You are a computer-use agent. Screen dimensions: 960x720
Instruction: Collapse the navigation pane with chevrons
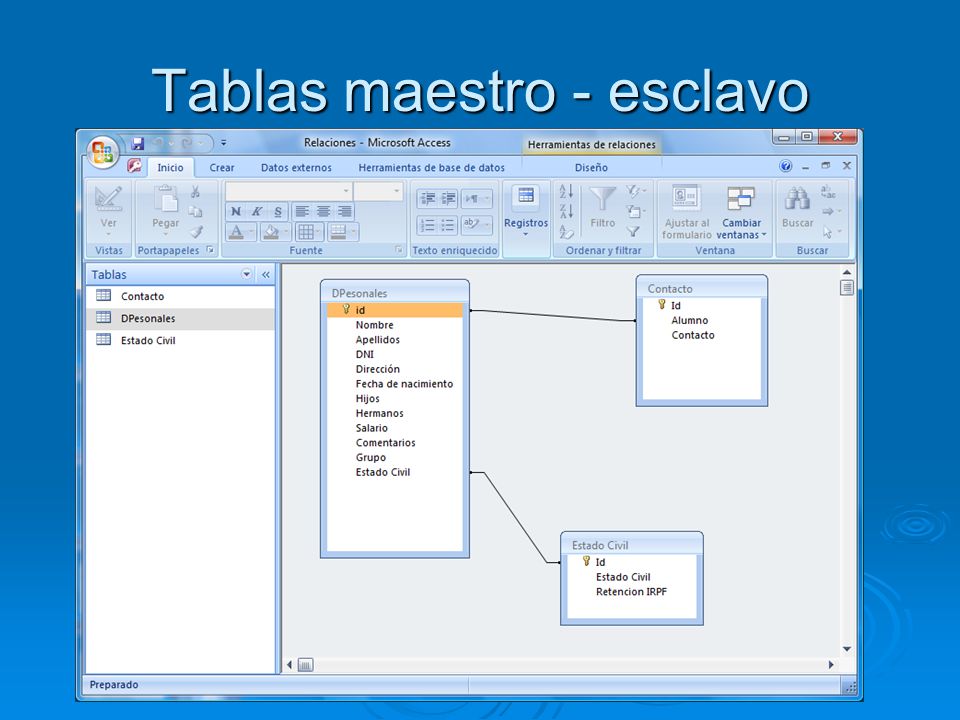pyautogui.click(x=266, y=274)
